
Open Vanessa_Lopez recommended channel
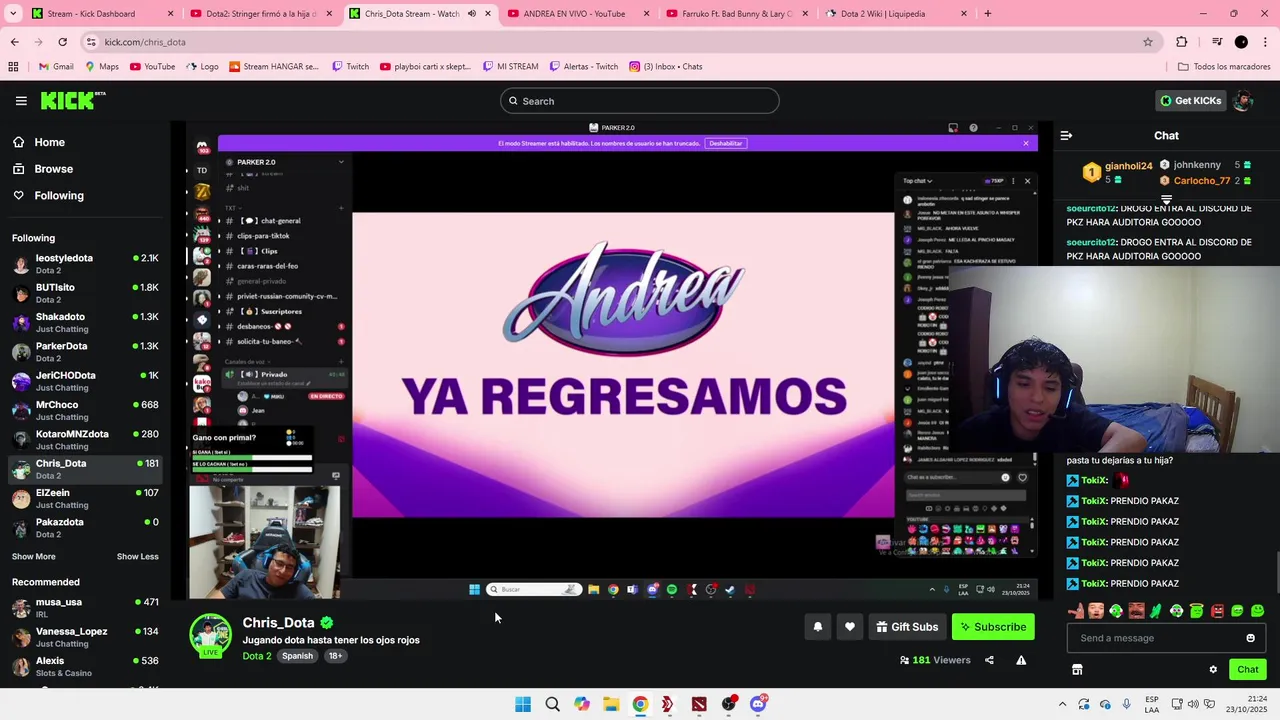[x=85, y=637]
